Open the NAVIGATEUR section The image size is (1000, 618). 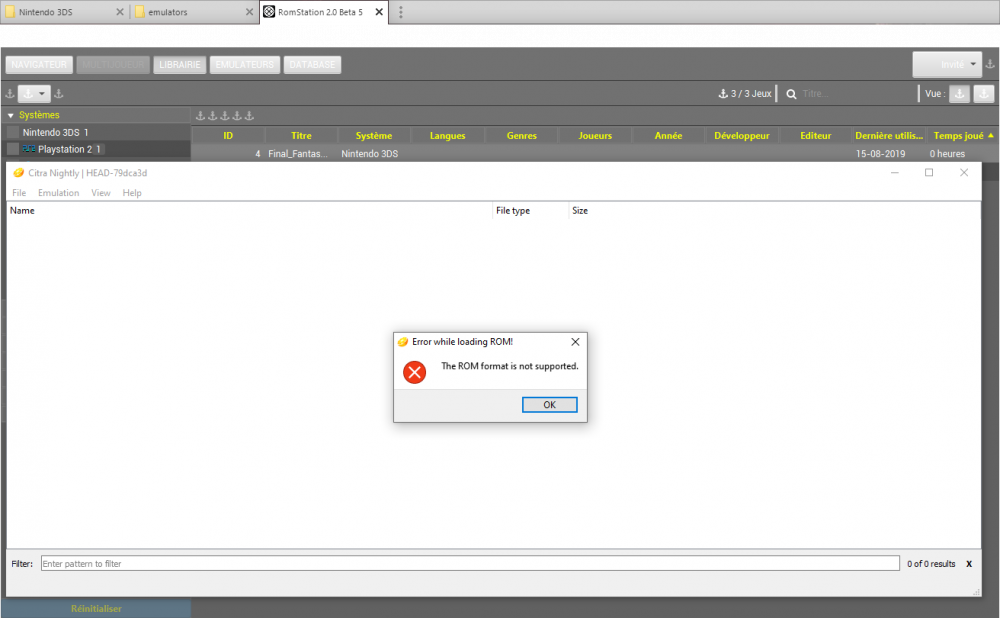click(x=39, y=64)
